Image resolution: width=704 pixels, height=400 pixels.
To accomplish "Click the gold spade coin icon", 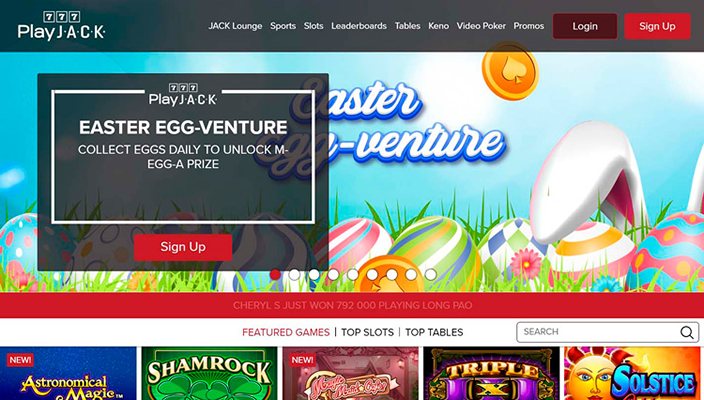I will click(510, 71).
